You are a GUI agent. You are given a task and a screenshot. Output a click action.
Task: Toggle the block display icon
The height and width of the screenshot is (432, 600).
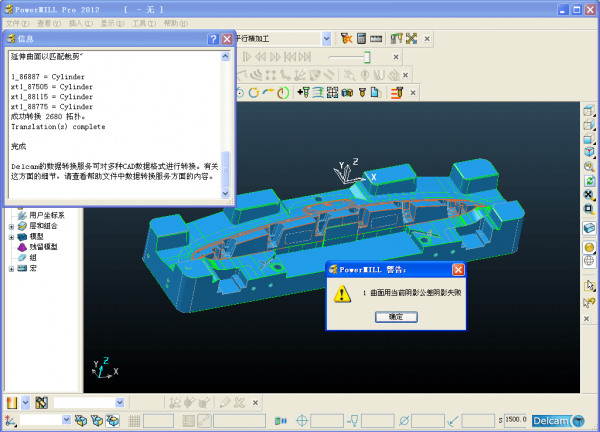pos(589,228)
